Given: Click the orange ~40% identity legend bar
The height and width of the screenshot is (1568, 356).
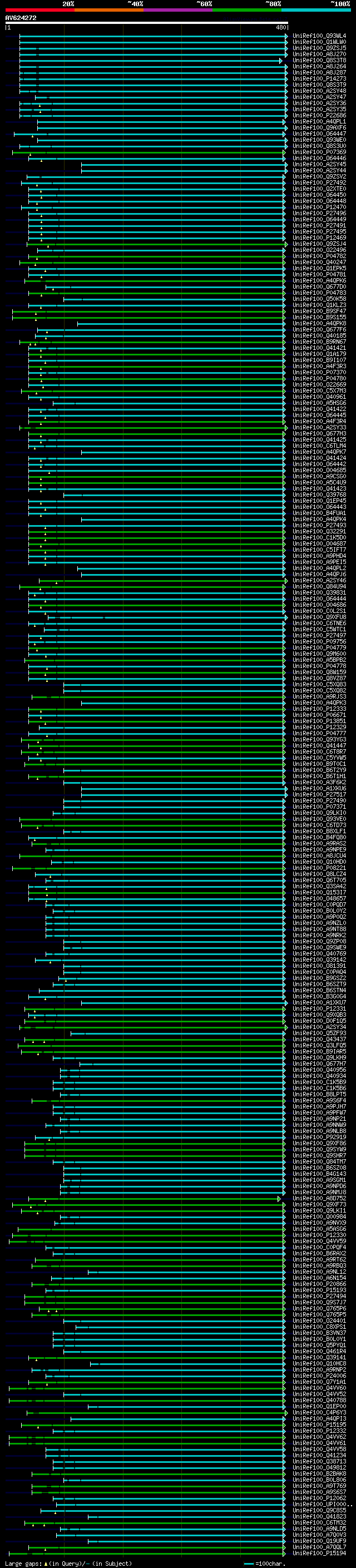Looking at the screenshot, I should [109, 10].
